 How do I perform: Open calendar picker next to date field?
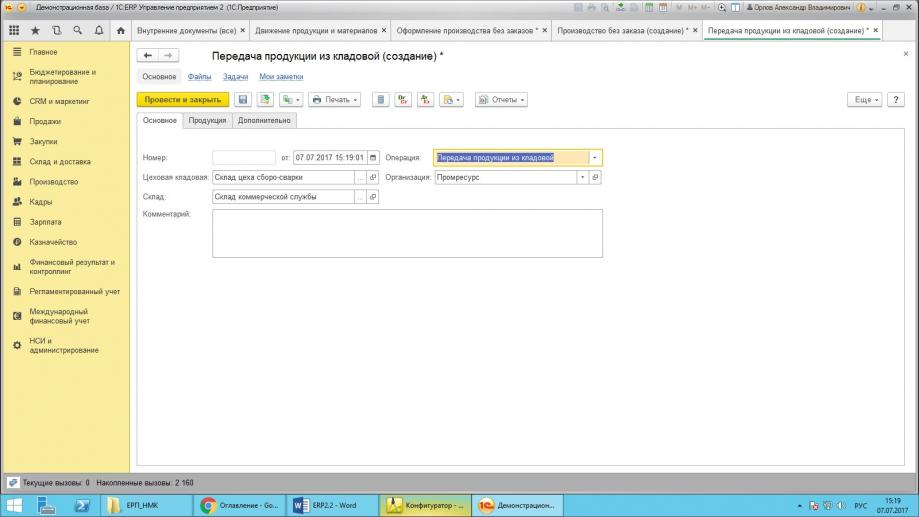373,157
